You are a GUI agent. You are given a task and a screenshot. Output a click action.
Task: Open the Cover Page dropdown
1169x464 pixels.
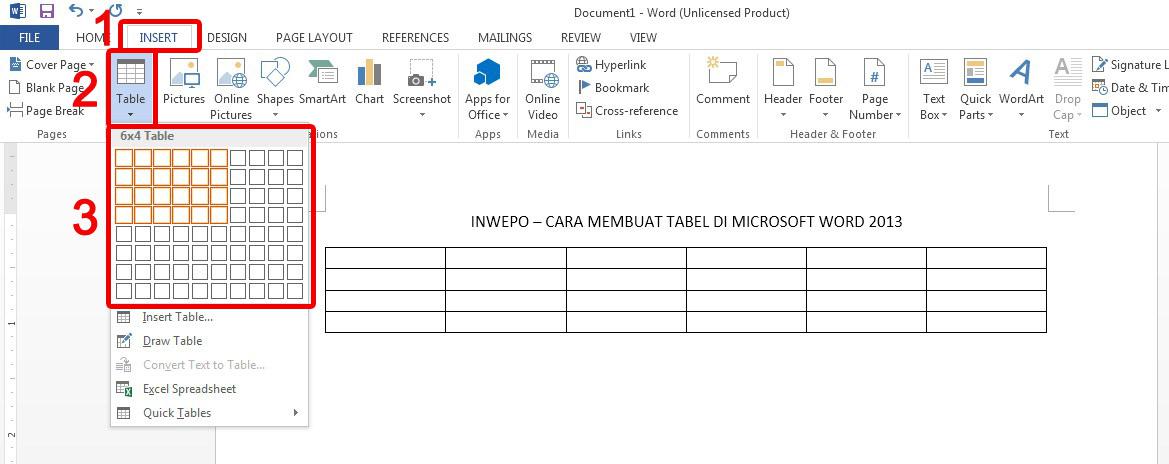[x=51, y=65]
